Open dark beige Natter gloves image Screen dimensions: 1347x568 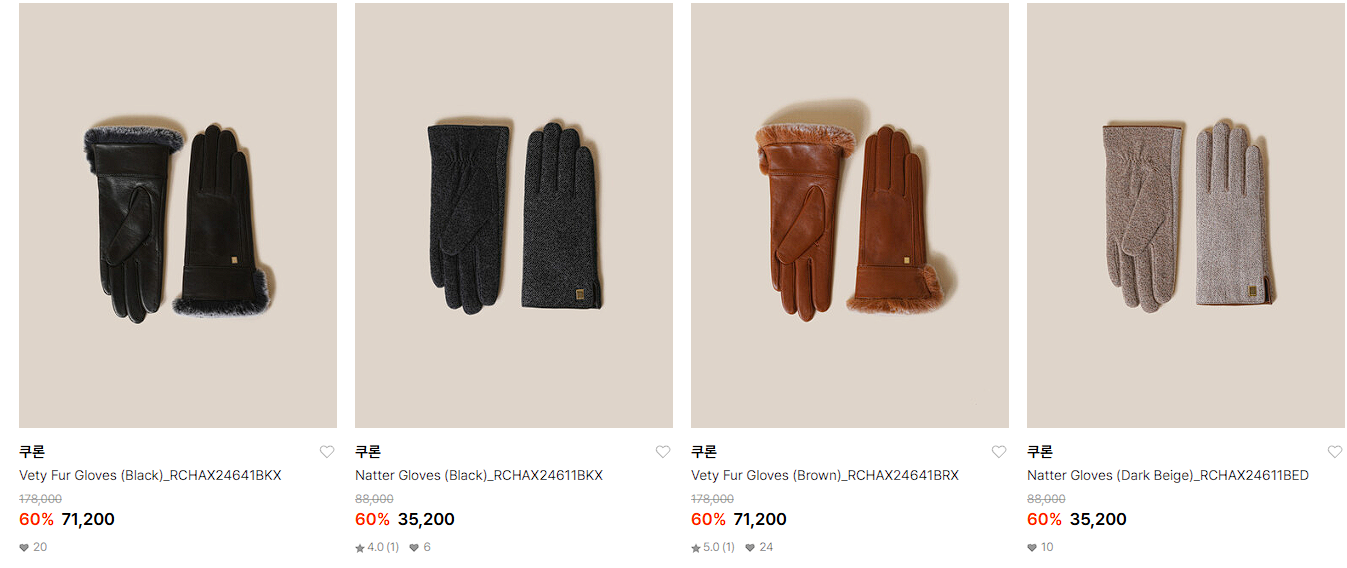pyautogui.click(x=1186, y=216)
